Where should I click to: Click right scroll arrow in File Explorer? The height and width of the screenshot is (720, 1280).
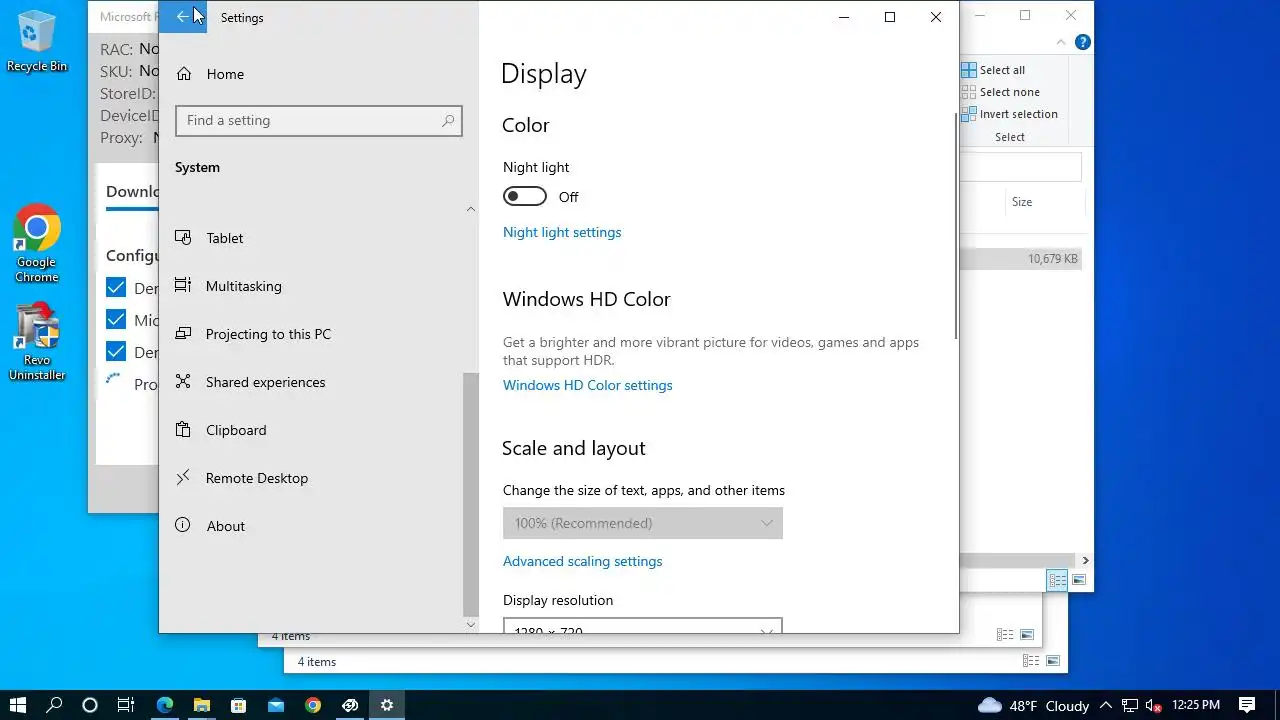pos(1085,561)
